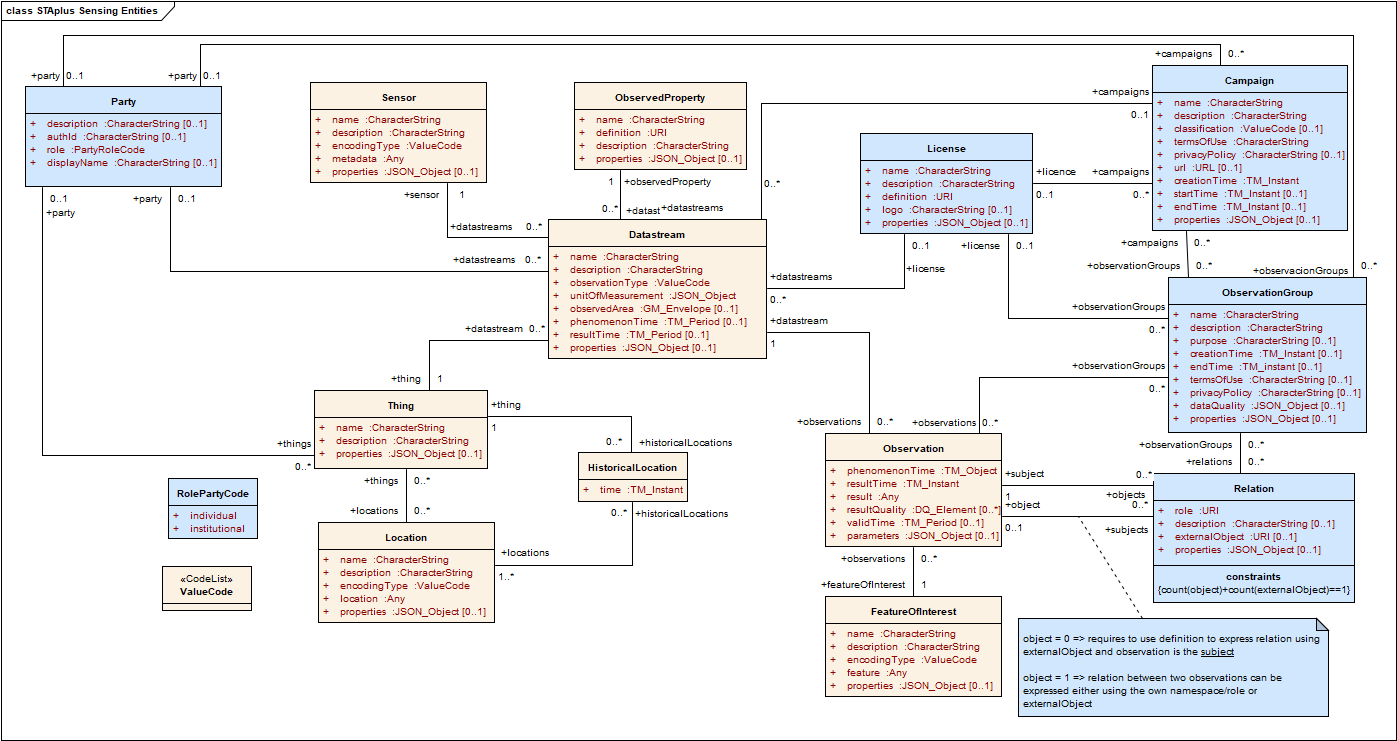This screenshot has width=1397, height=741.
Task: Select ObservedProperty attribute 'definition :URI'
Action: [x=631, y=133]
